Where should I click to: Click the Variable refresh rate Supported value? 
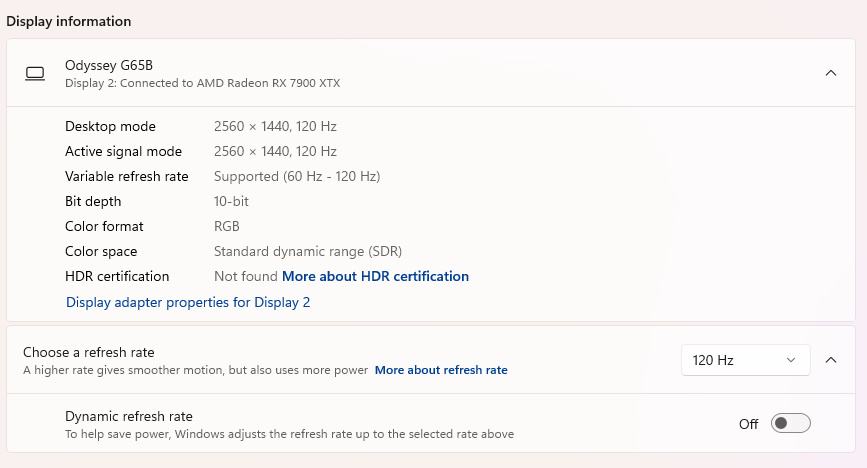pyautogui.click(x=297, y=176)
